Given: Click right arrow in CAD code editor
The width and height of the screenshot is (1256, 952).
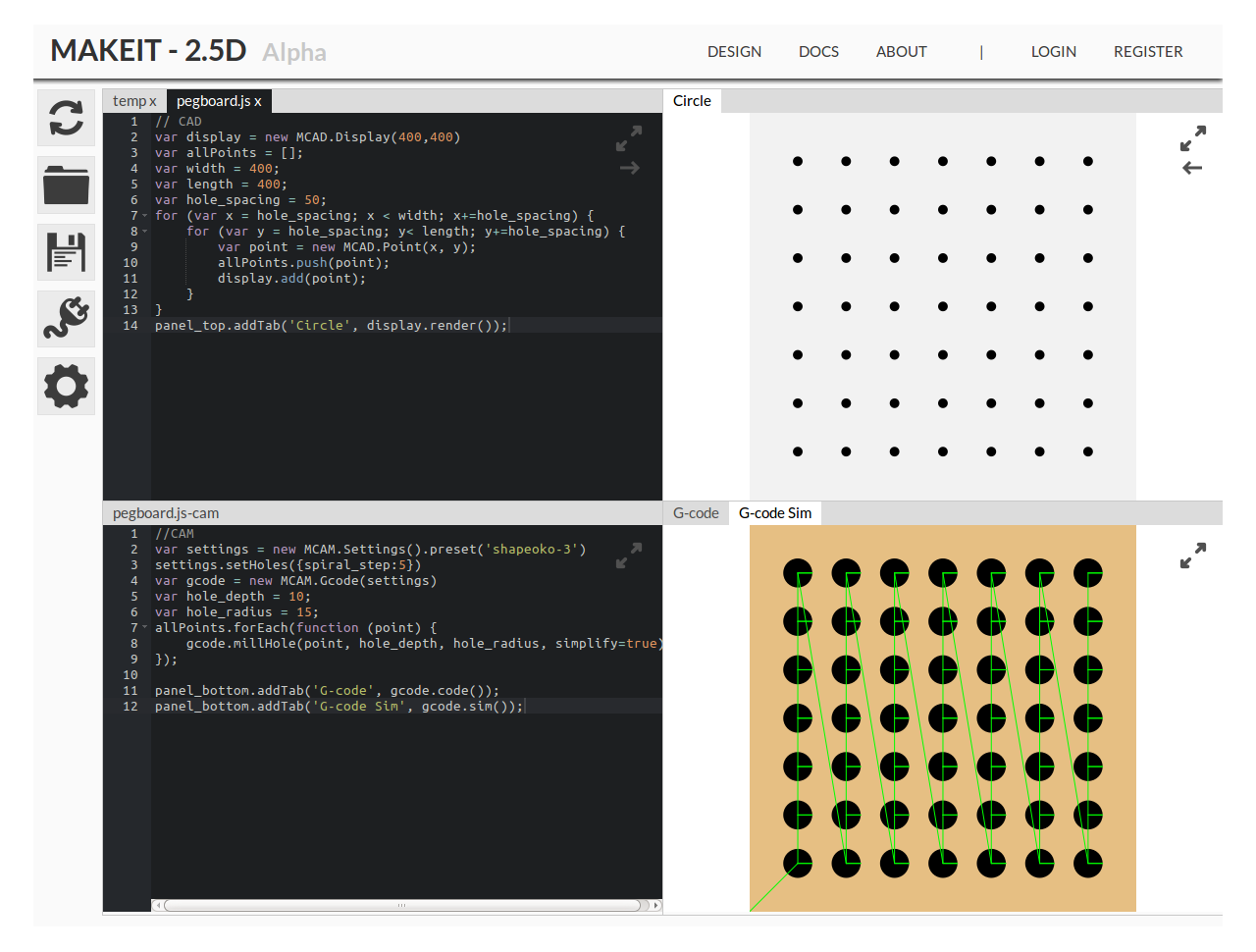Looking at the screenshot, I should [629, 169].
